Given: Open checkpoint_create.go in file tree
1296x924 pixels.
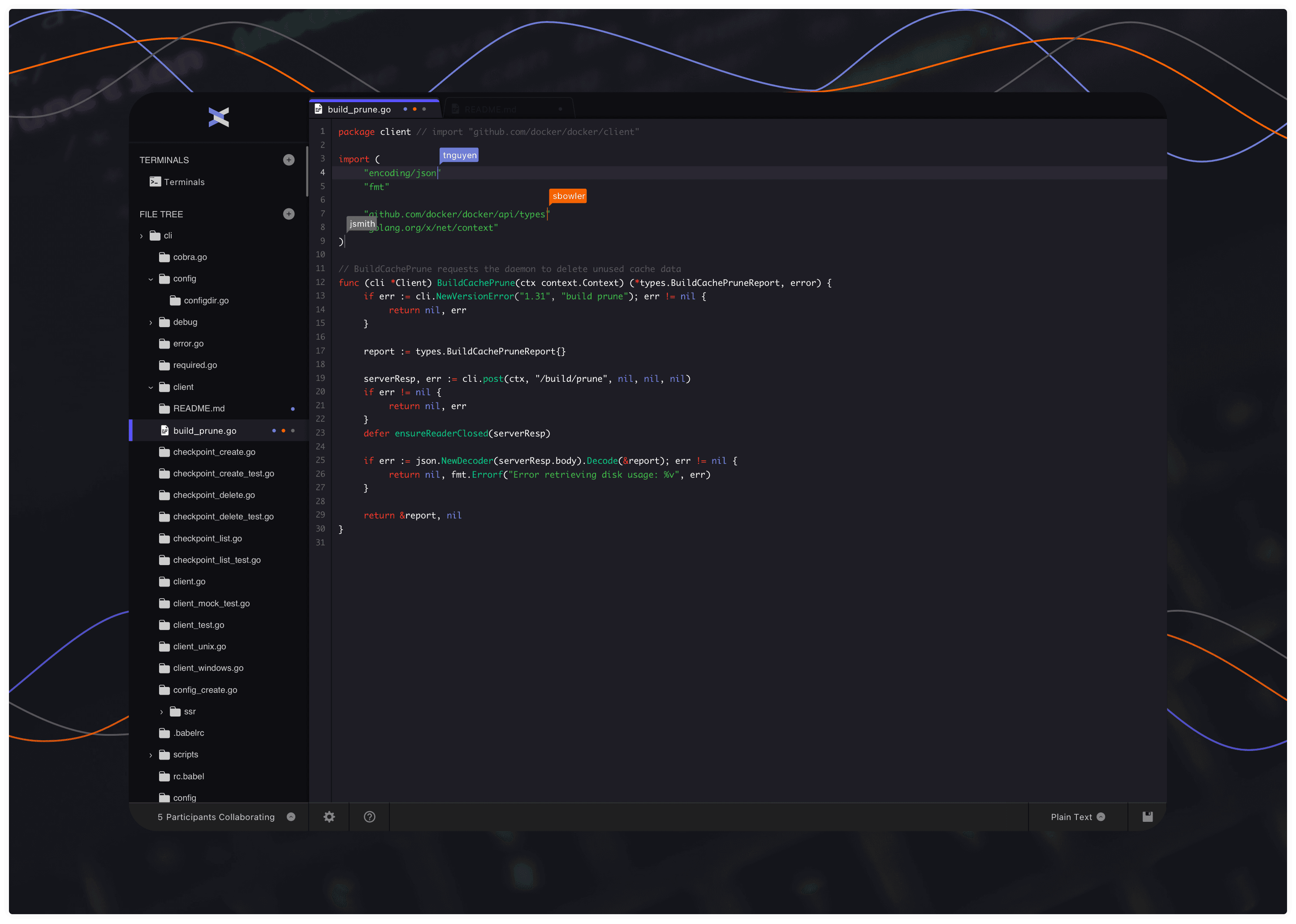Looking at the screenshot, I should [214, 452].
